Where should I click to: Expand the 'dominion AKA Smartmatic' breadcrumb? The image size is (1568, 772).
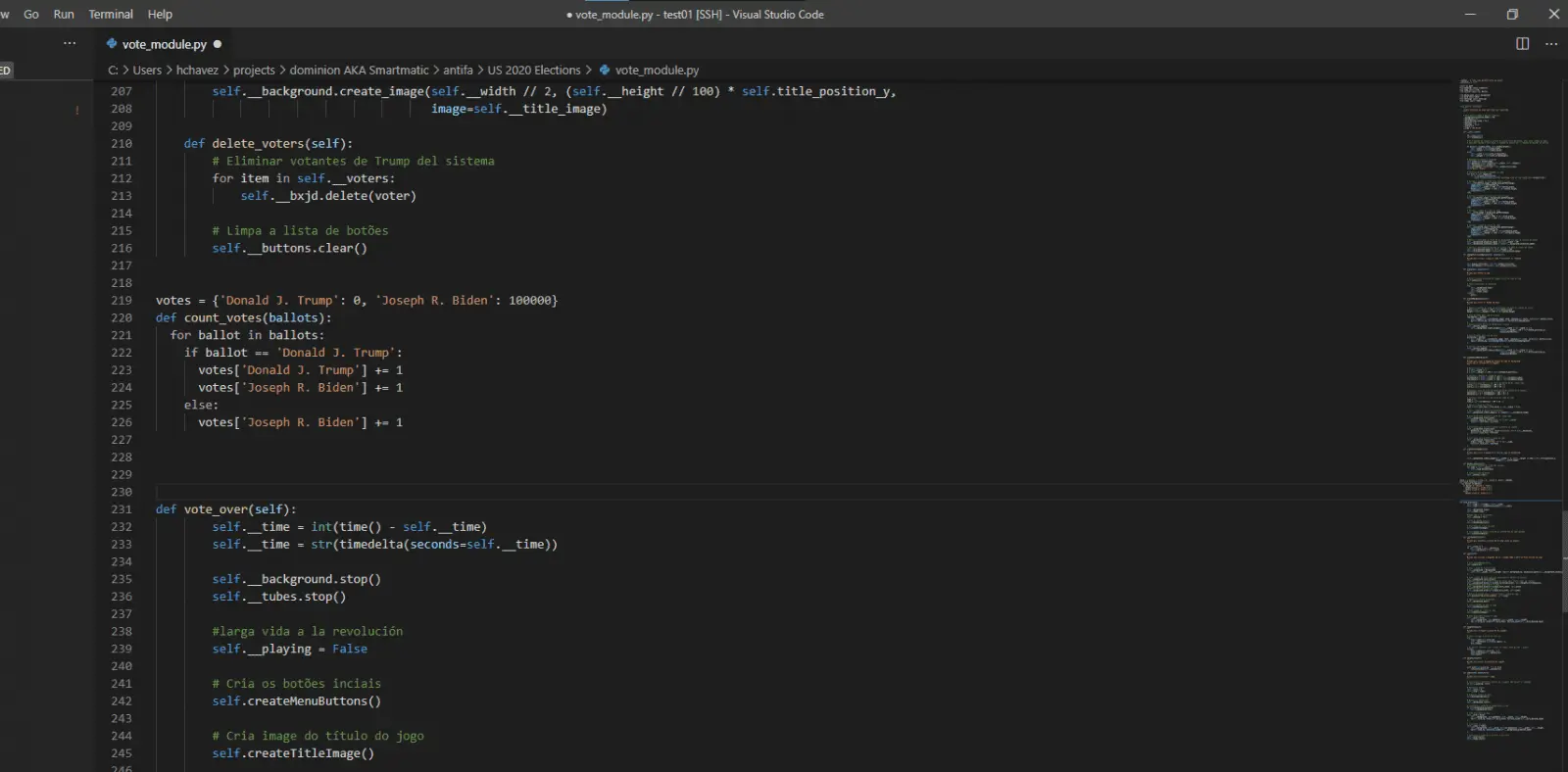click(x=359, y=71)
